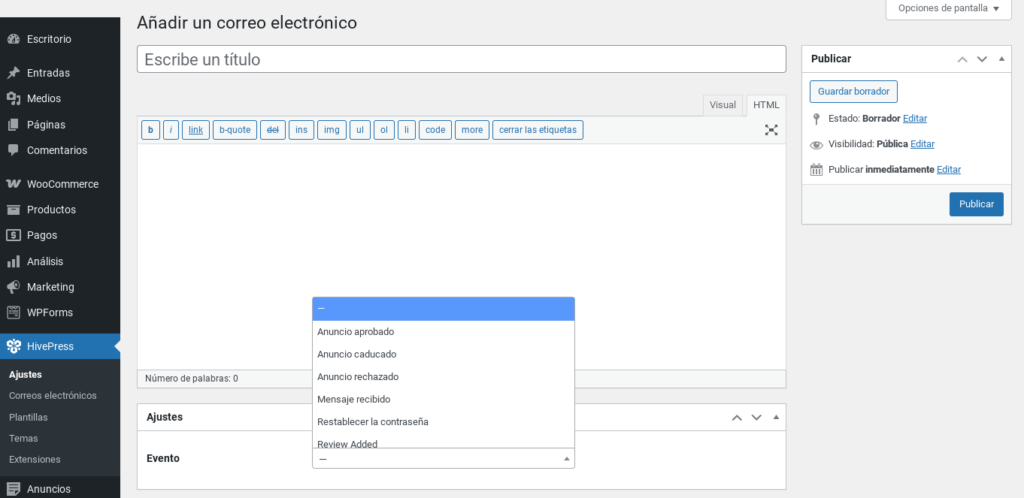Collapse the Publicar panel toggle triangle
This screenshot has height=498, width=1024.
[x=1001, y=59]
